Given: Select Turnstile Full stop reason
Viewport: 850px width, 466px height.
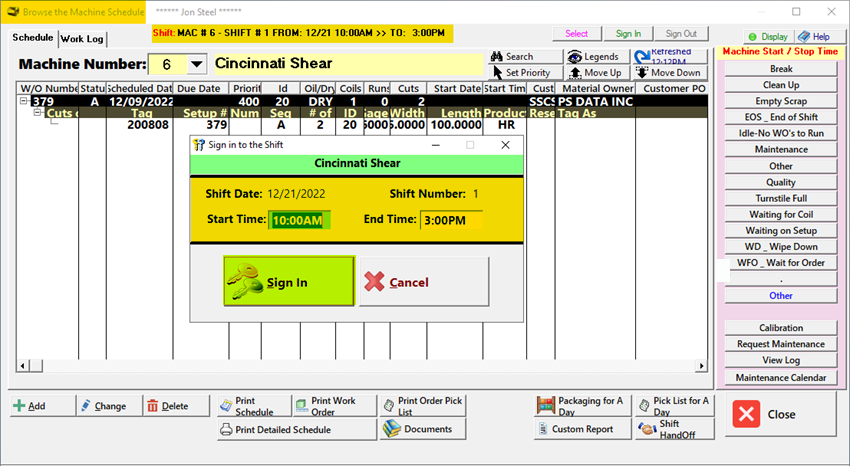Looking at the screenshot, I should point(781,198).
